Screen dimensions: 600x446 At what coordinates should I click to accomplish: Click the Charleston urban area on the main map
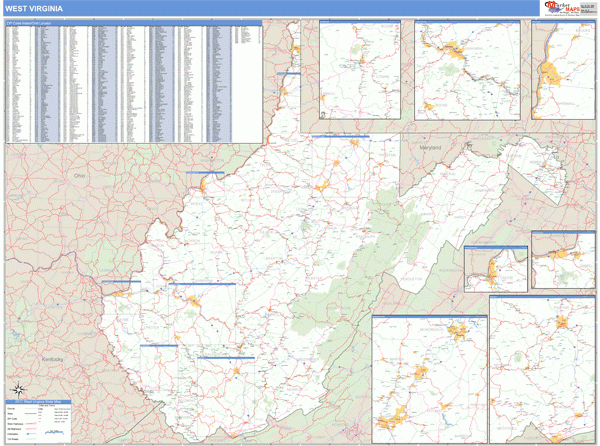coord(192,301)
